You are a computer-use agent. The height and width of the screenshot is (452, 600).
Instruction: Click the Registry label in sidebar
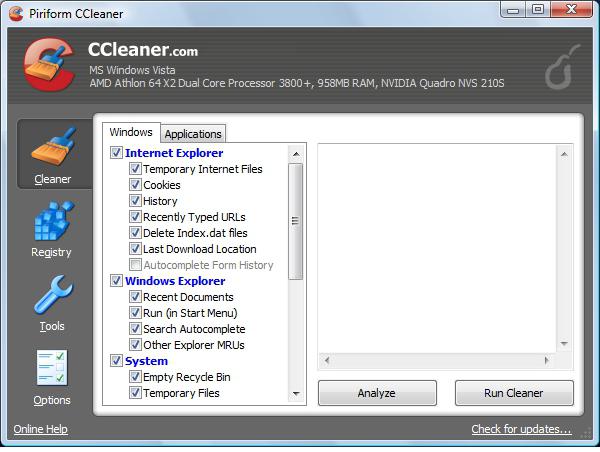click(51, 253)
